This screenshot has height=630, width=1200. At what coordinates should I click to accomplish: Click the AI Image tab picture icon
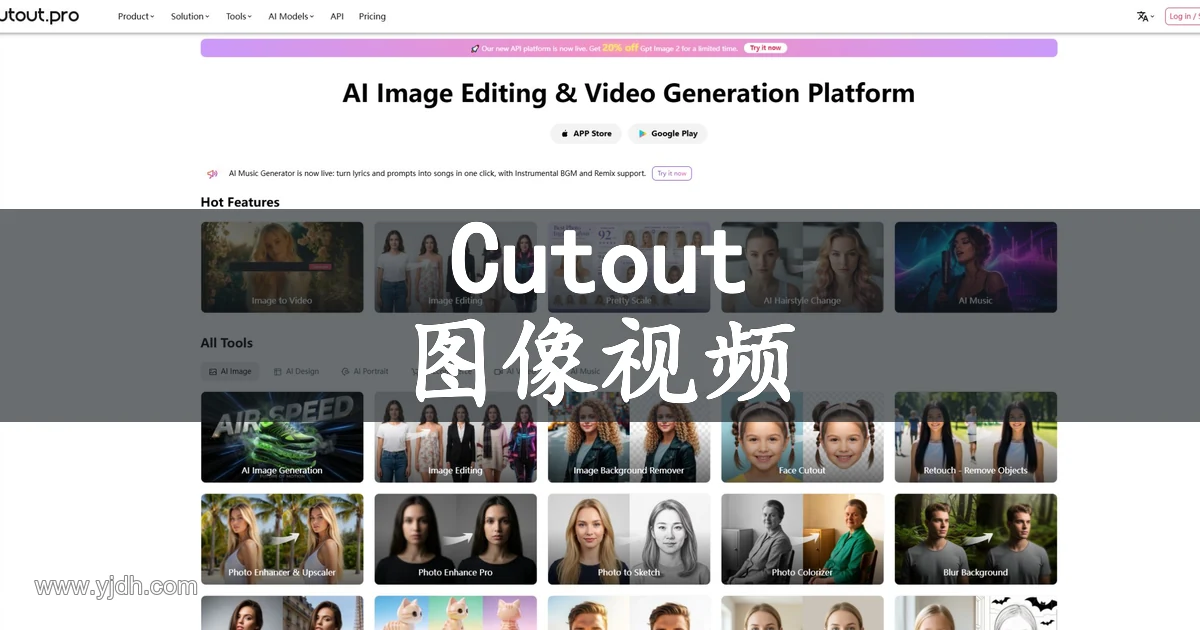(x=213, y=371)
